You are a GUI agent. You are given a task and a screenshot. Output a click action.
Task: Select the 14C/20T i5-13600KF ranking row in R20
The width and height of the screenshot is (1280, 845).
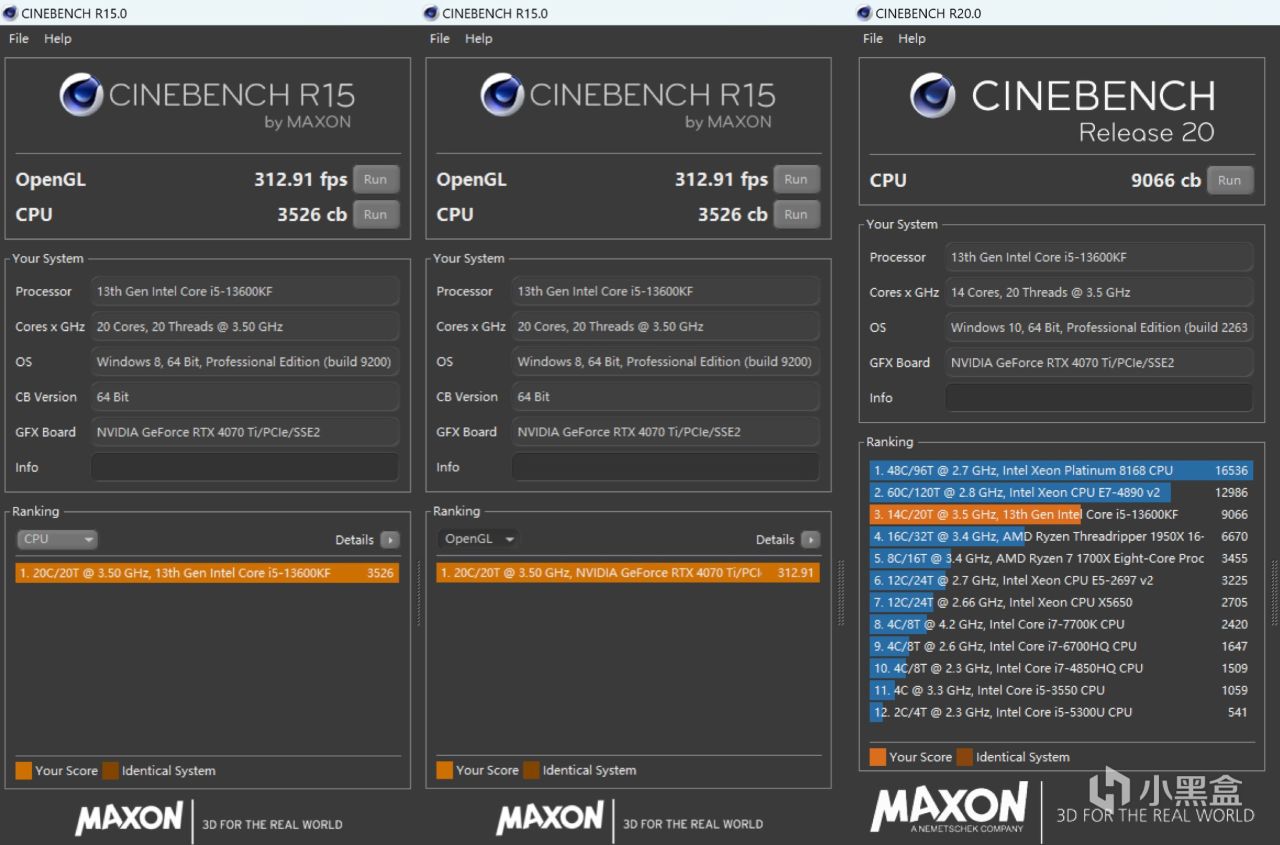[1061, 514]
